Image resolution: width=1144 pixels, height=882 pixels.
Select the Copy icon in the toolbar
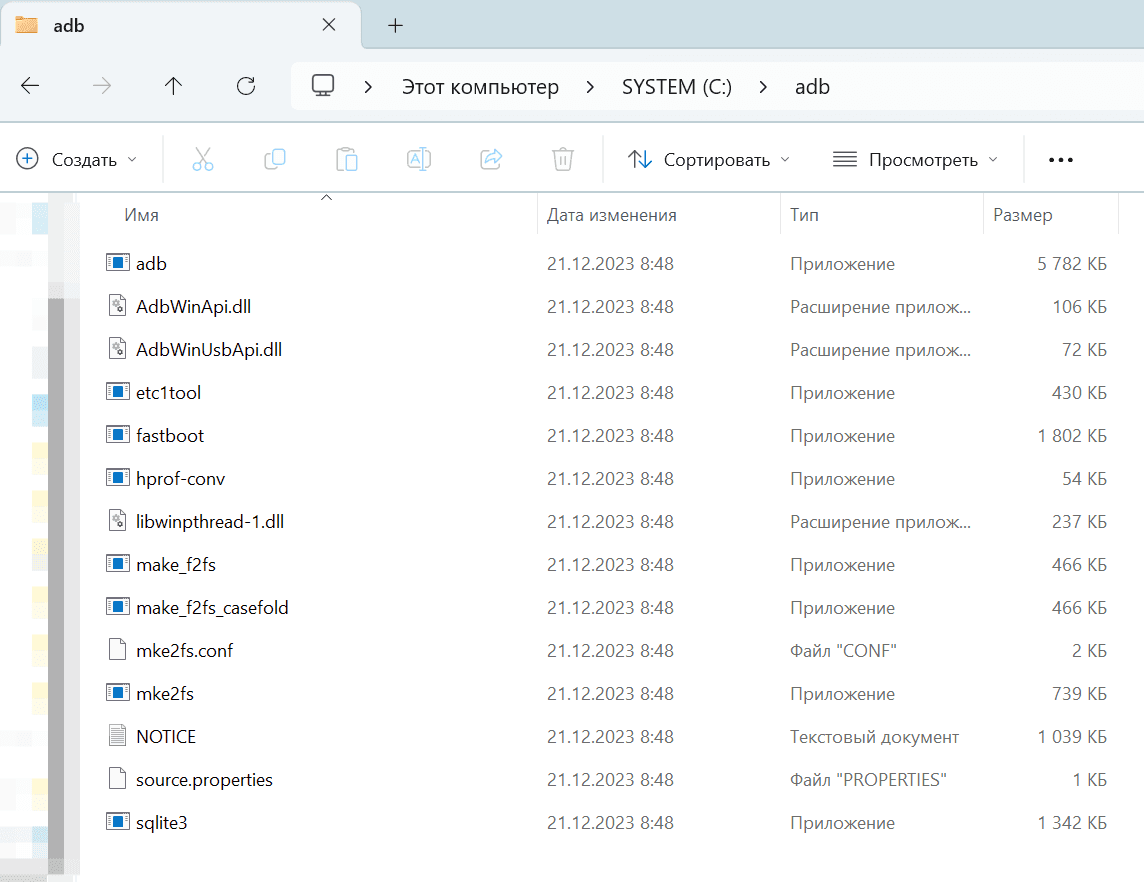point(275,159)
